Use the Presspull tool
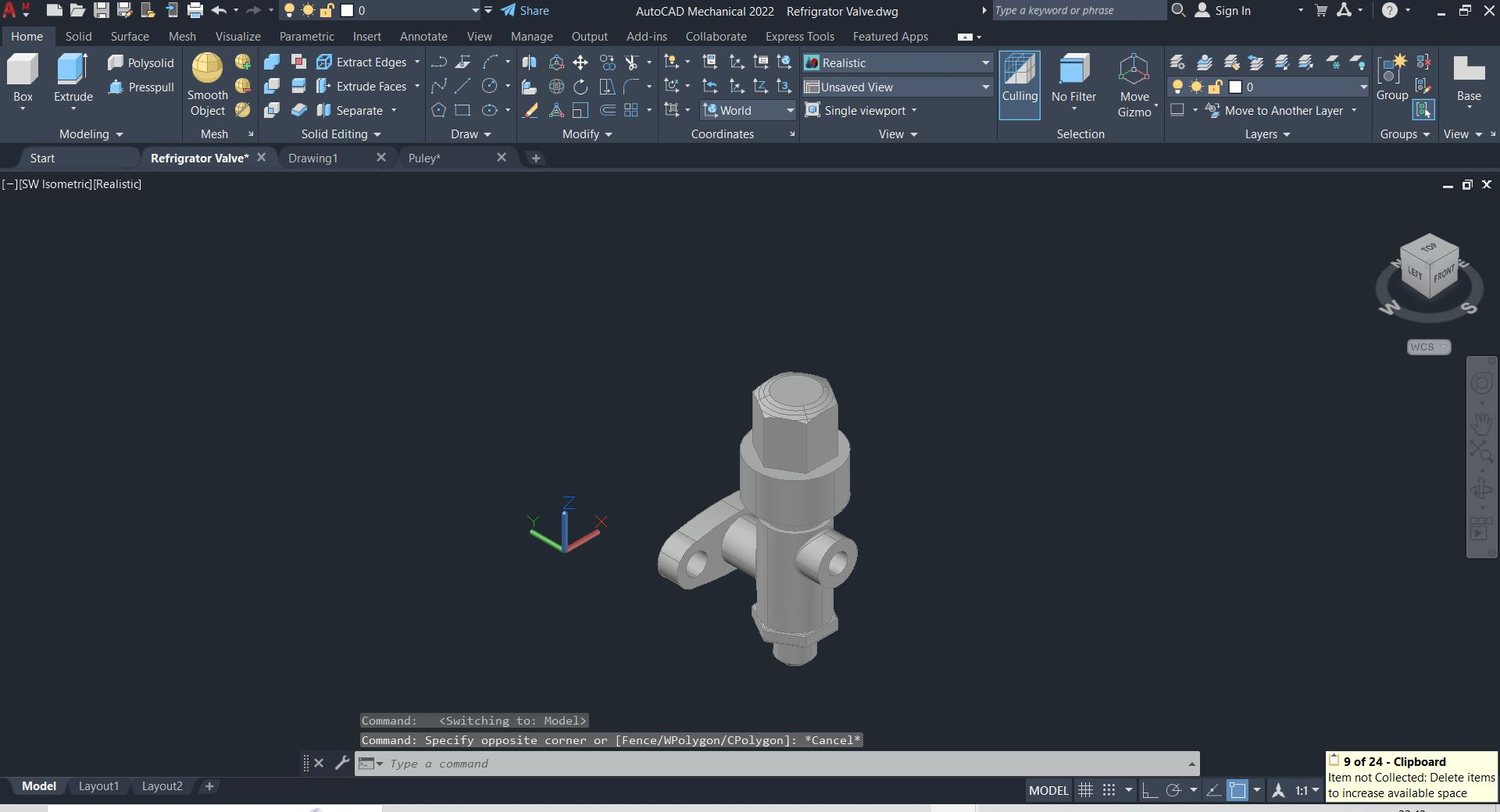Image resolution: width=1500 pixels, height=812 pixels. click(141, 87)
